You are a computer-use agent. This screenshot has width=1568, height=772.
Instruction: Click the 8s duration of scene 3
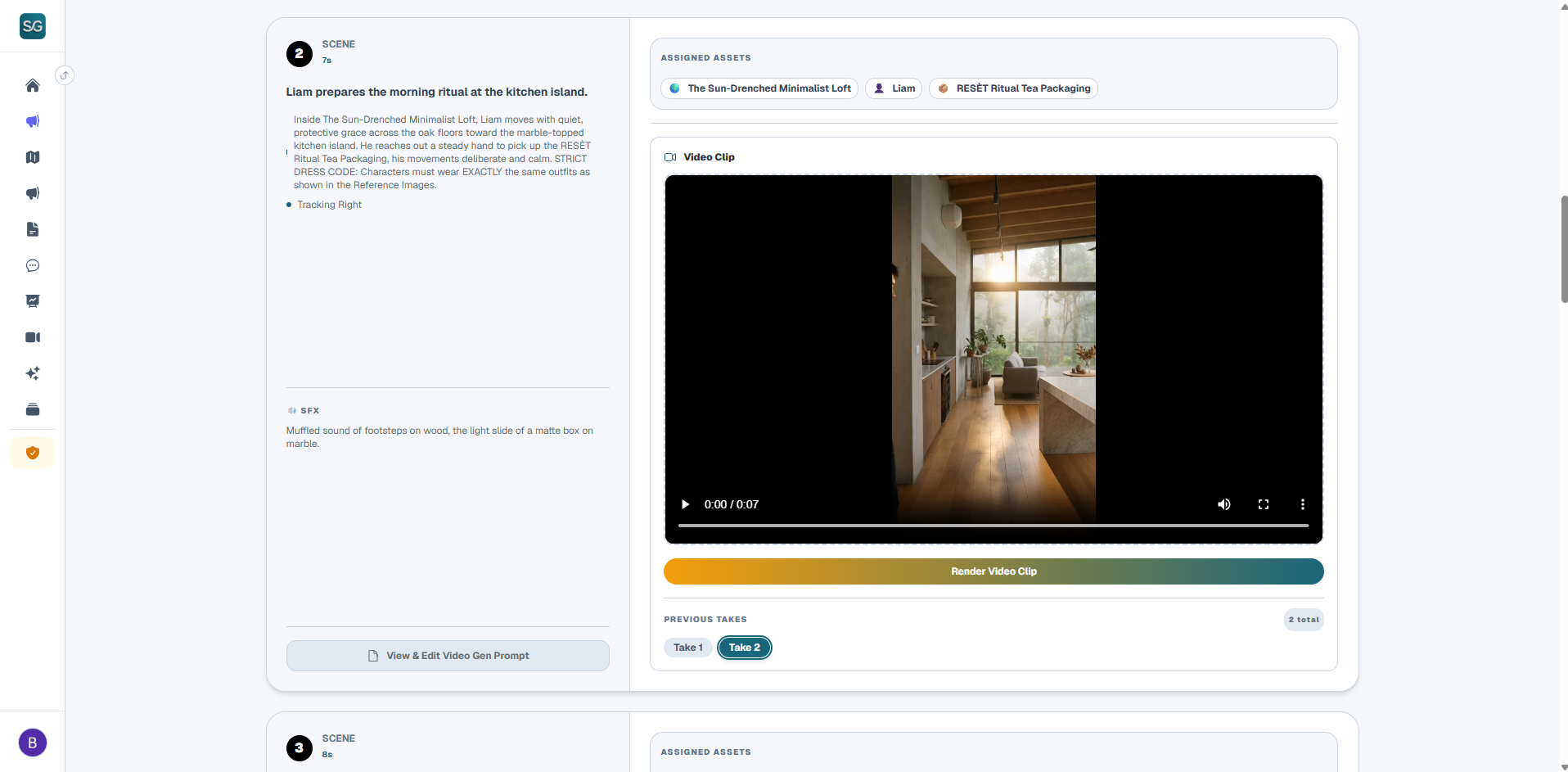pos(327,755)
